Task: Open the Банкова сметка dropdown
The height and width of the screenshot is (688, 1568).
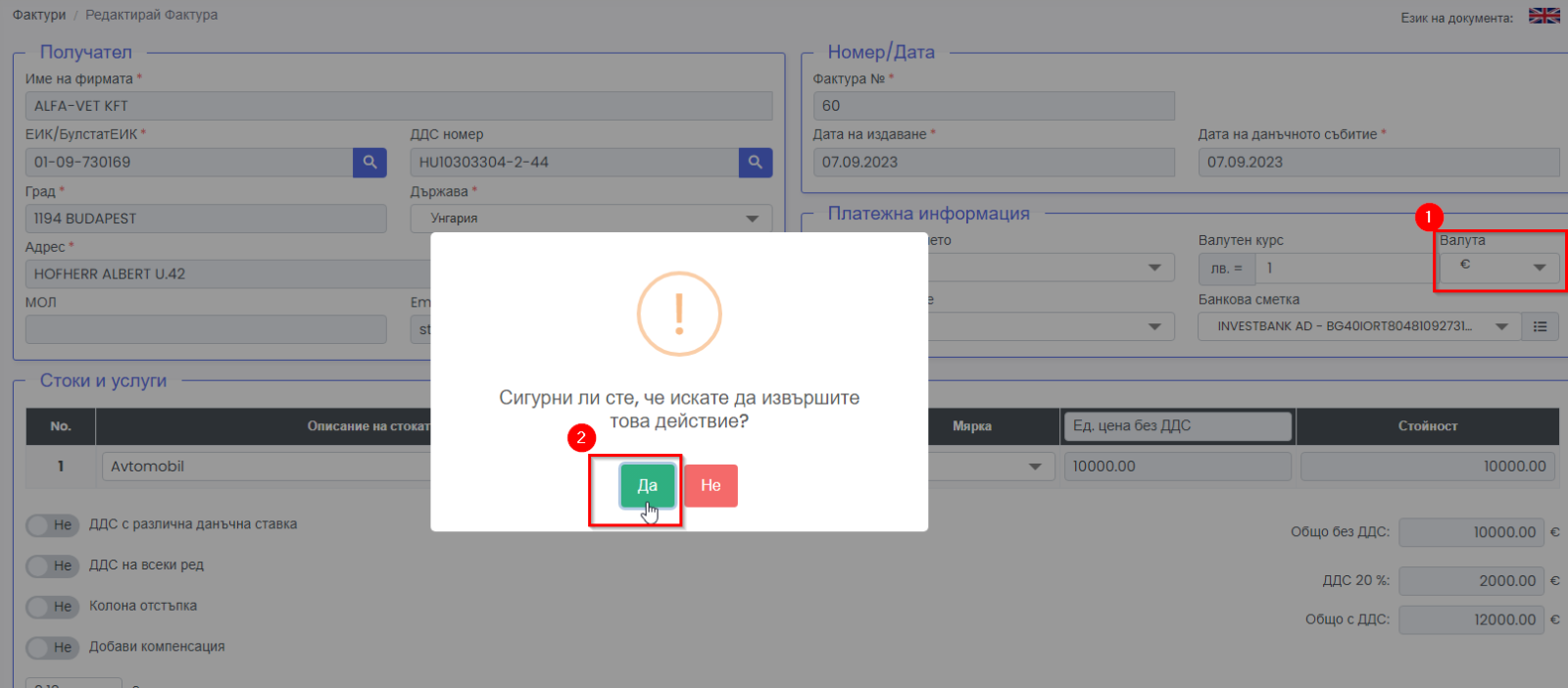Action: 1357,326
